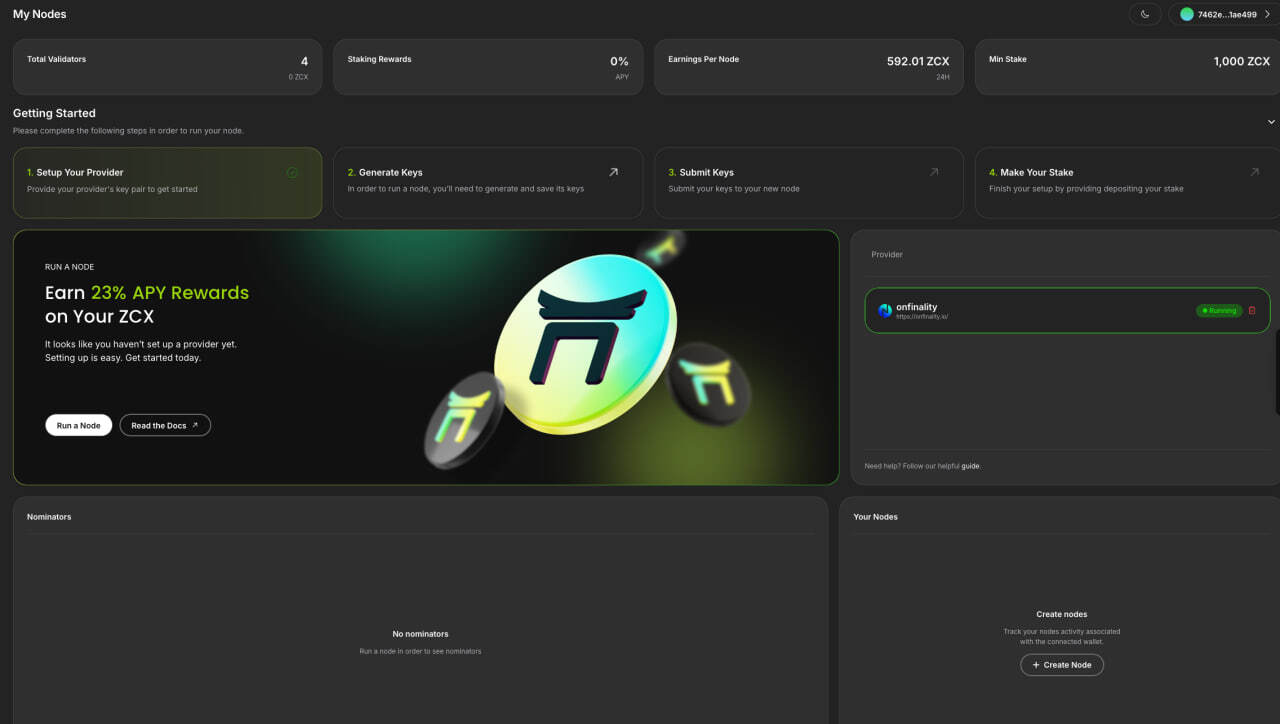
Task: Click the Provider panel heading
Action: pos(887,254)
